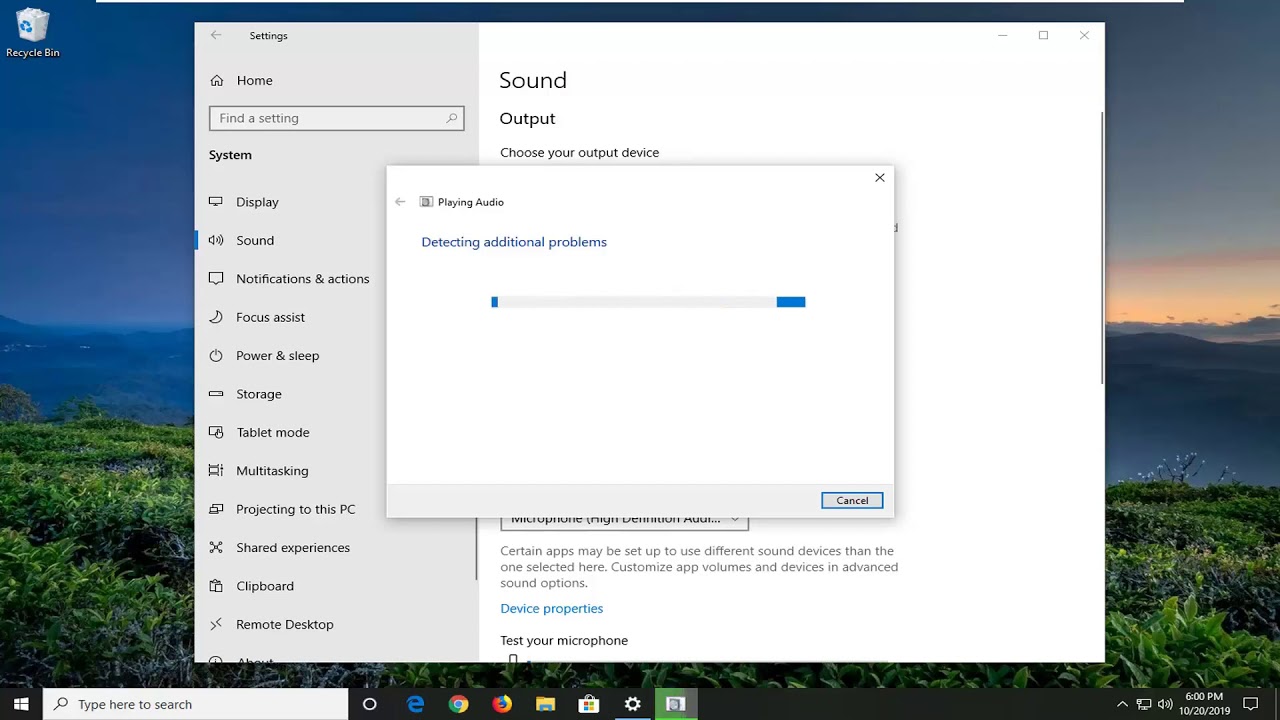This screenshot has width=1280, height=720.
Task: Click the troubleshooter progress bar
Action: pyautogui.click(x=648, y=302)
